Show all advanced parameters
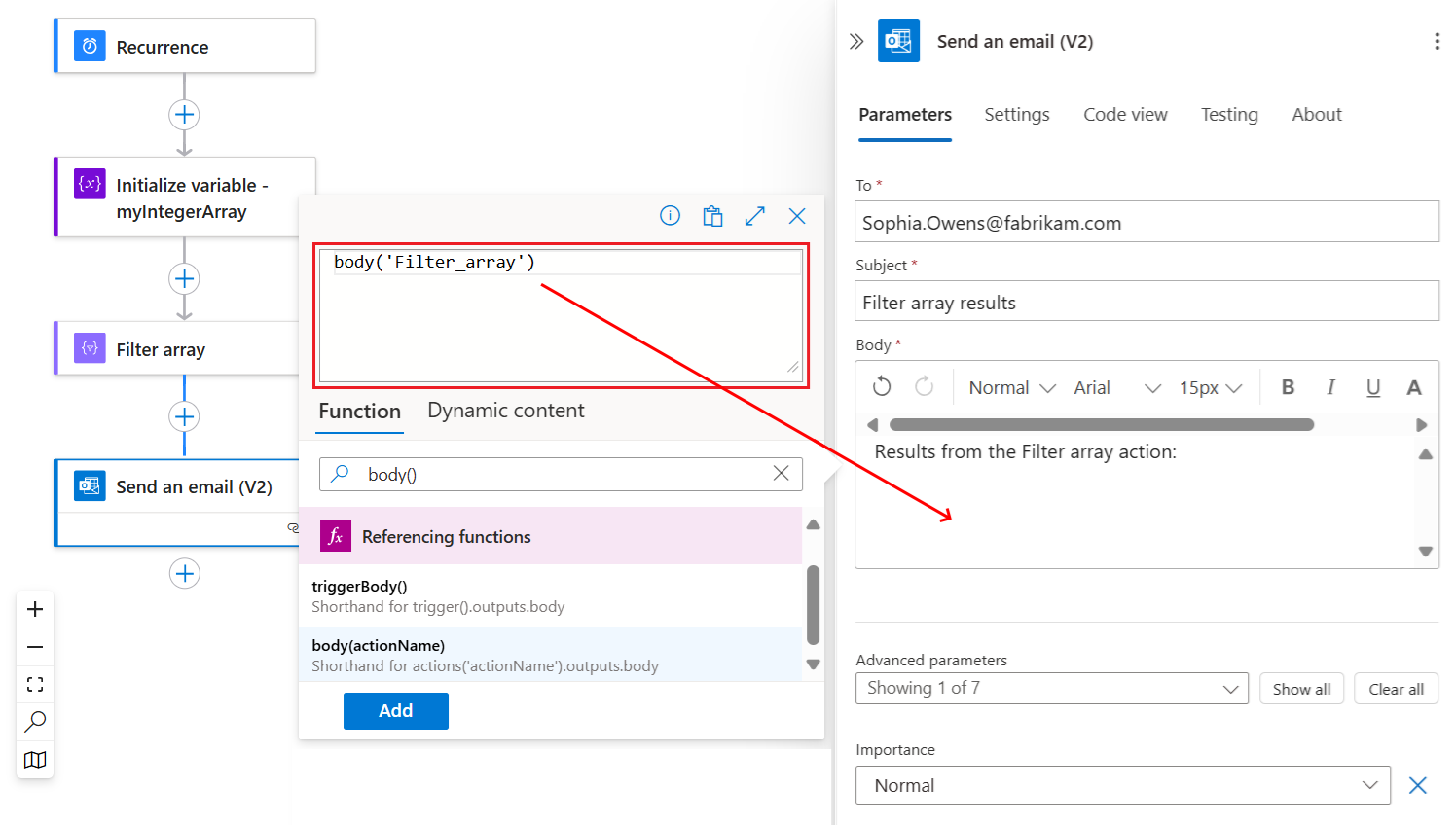Viewport: 1456px width, 825px height. [x=1301, y=688]
